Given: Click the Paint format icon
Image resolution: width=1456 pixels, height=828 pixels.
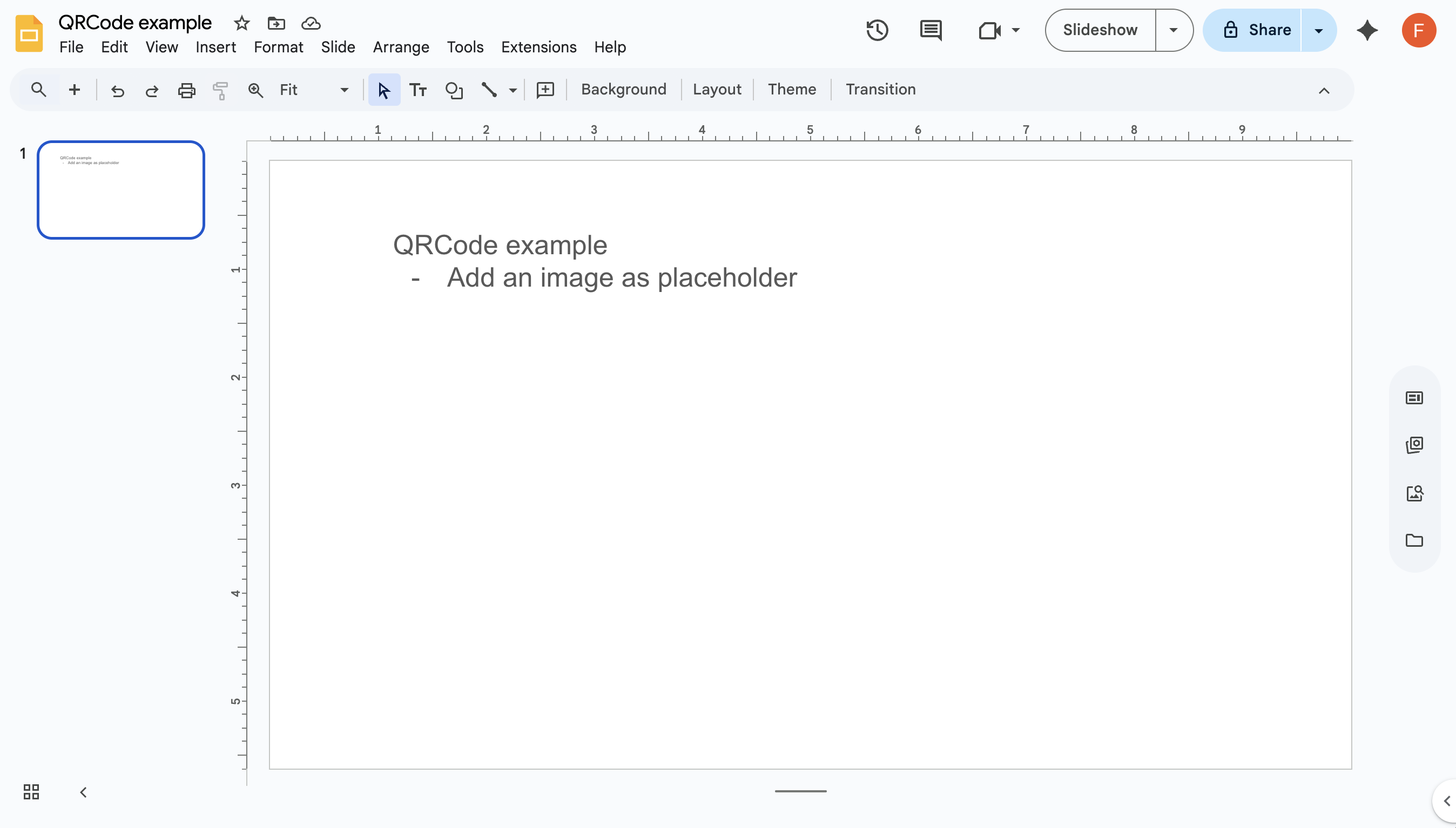Looking at the screenshot, I should (220, 90).
